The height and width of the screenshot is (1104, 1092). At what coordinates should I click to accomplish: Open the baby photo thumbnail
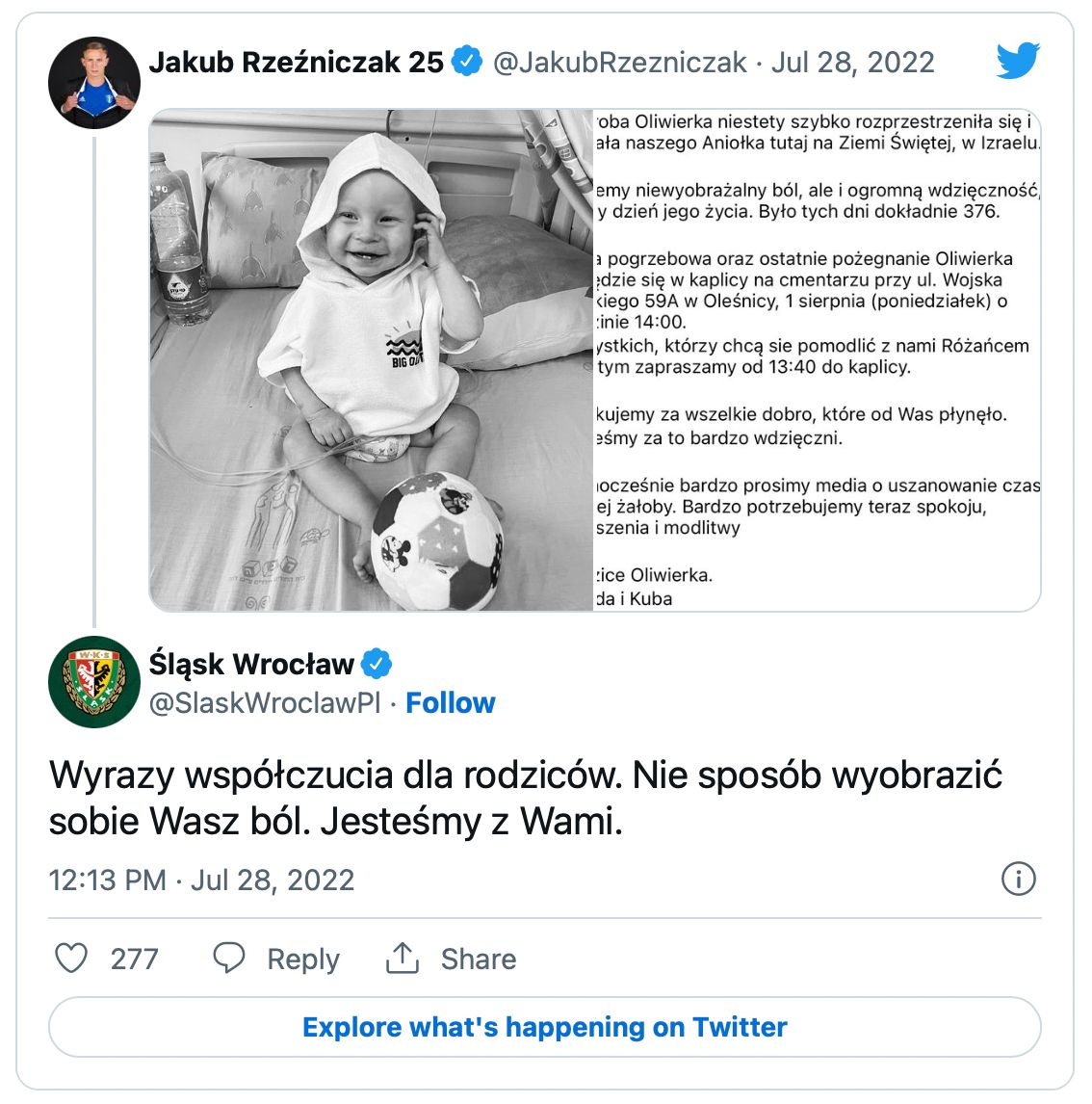pos(372,359)
